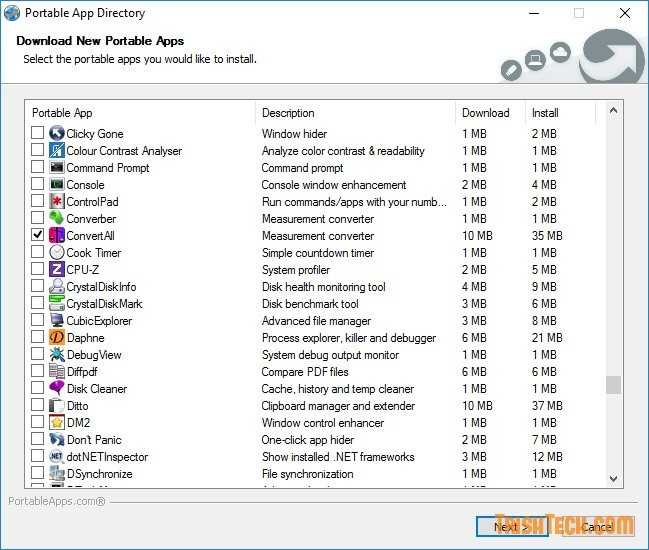The image size is (649, 550).
Task: Click the Disk Cleaner icon
Action: 57,389
